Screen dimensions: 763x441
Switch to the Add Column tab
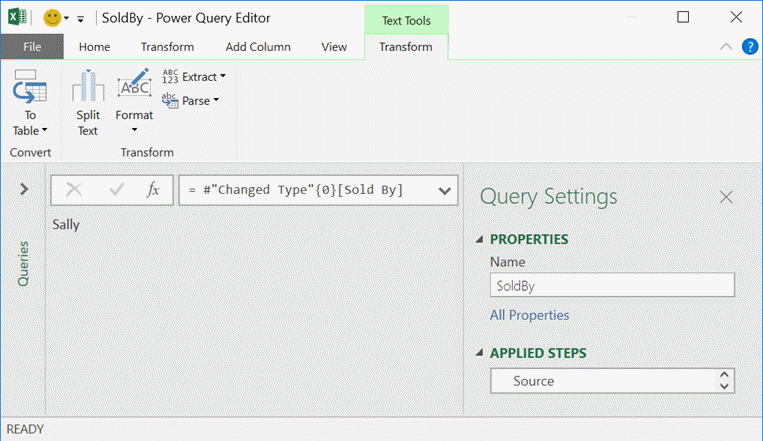coord(258,47)
